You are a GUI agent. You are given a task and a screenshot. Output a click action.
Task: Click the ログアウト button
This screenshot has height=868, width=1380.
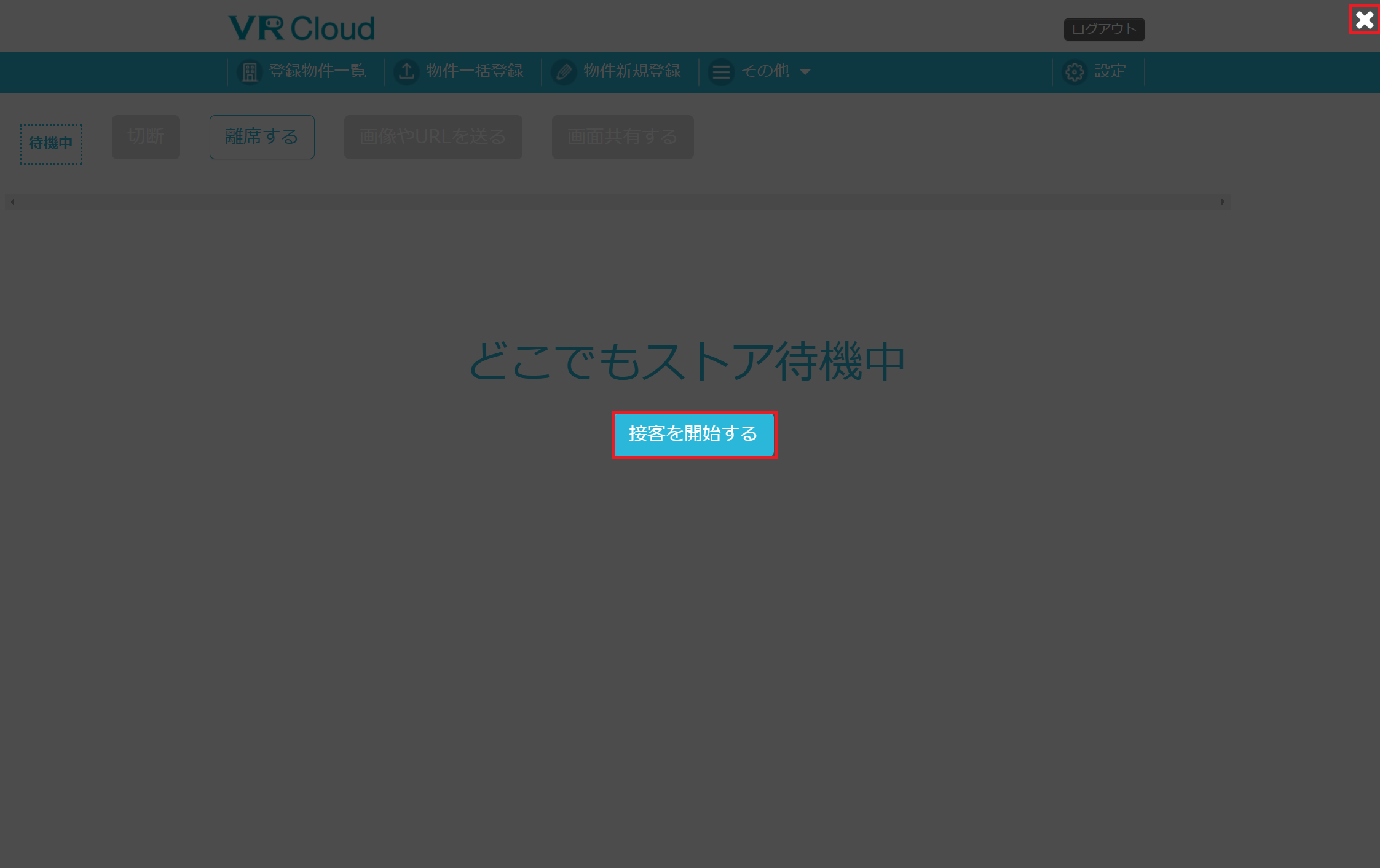click(x=1104, y=29)
